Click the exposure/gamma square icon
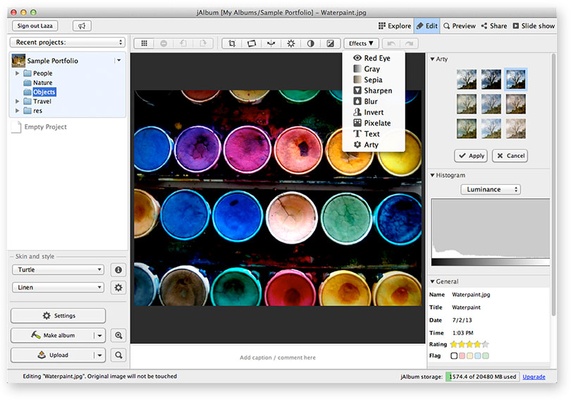Viewport: 571px width, 400px height. pyautogui.click(x=330, y=43)
